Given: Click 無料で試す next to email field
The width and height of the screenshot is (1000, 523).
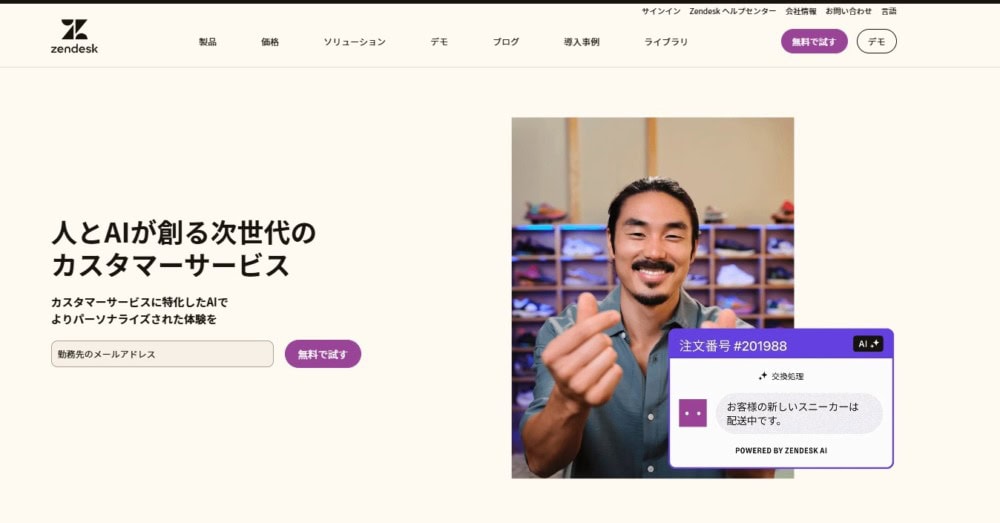Looking at the screenshot, I should [x=323, y=354].
